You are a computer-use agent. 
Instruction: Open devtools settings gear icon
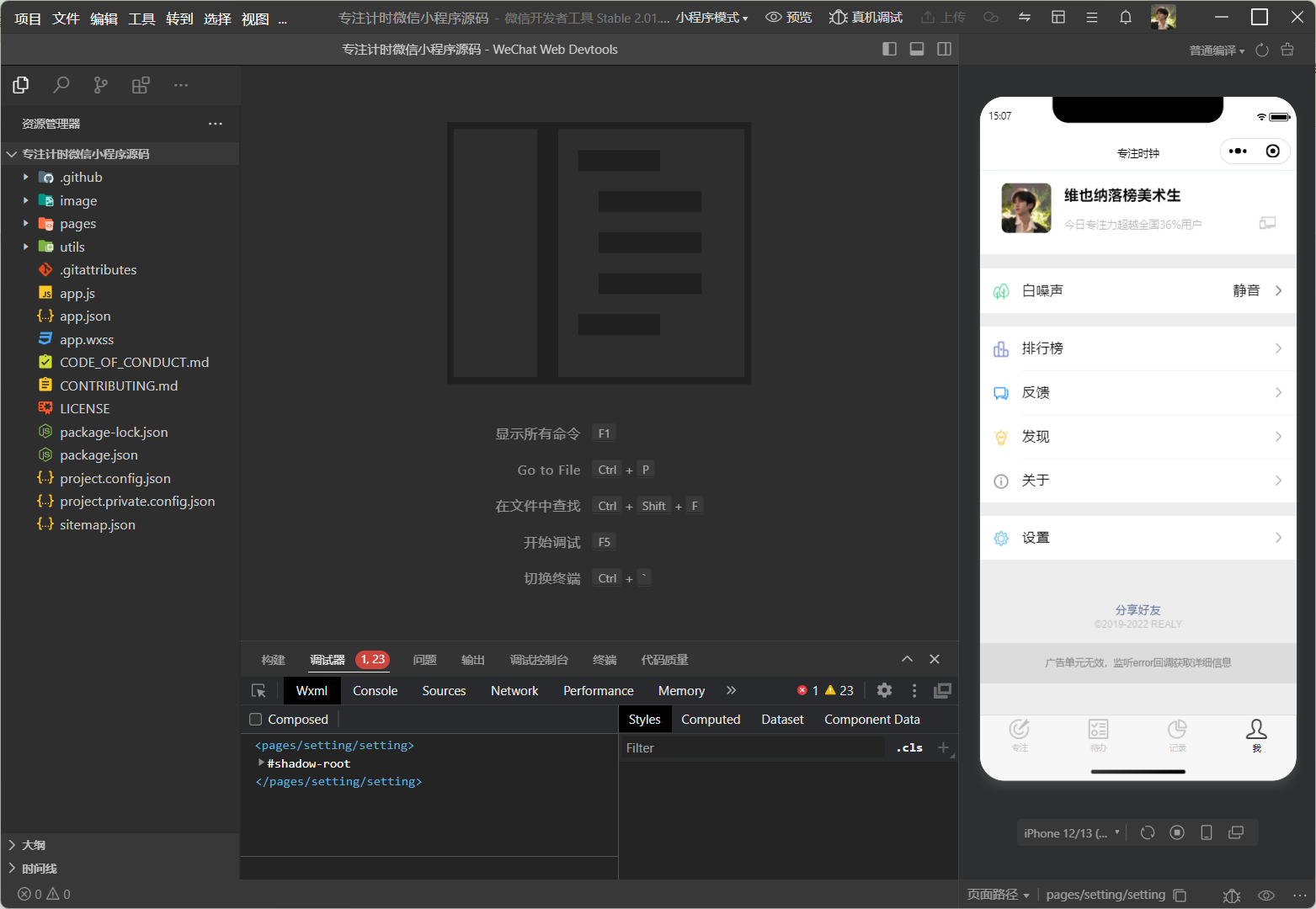click(884, 691)
